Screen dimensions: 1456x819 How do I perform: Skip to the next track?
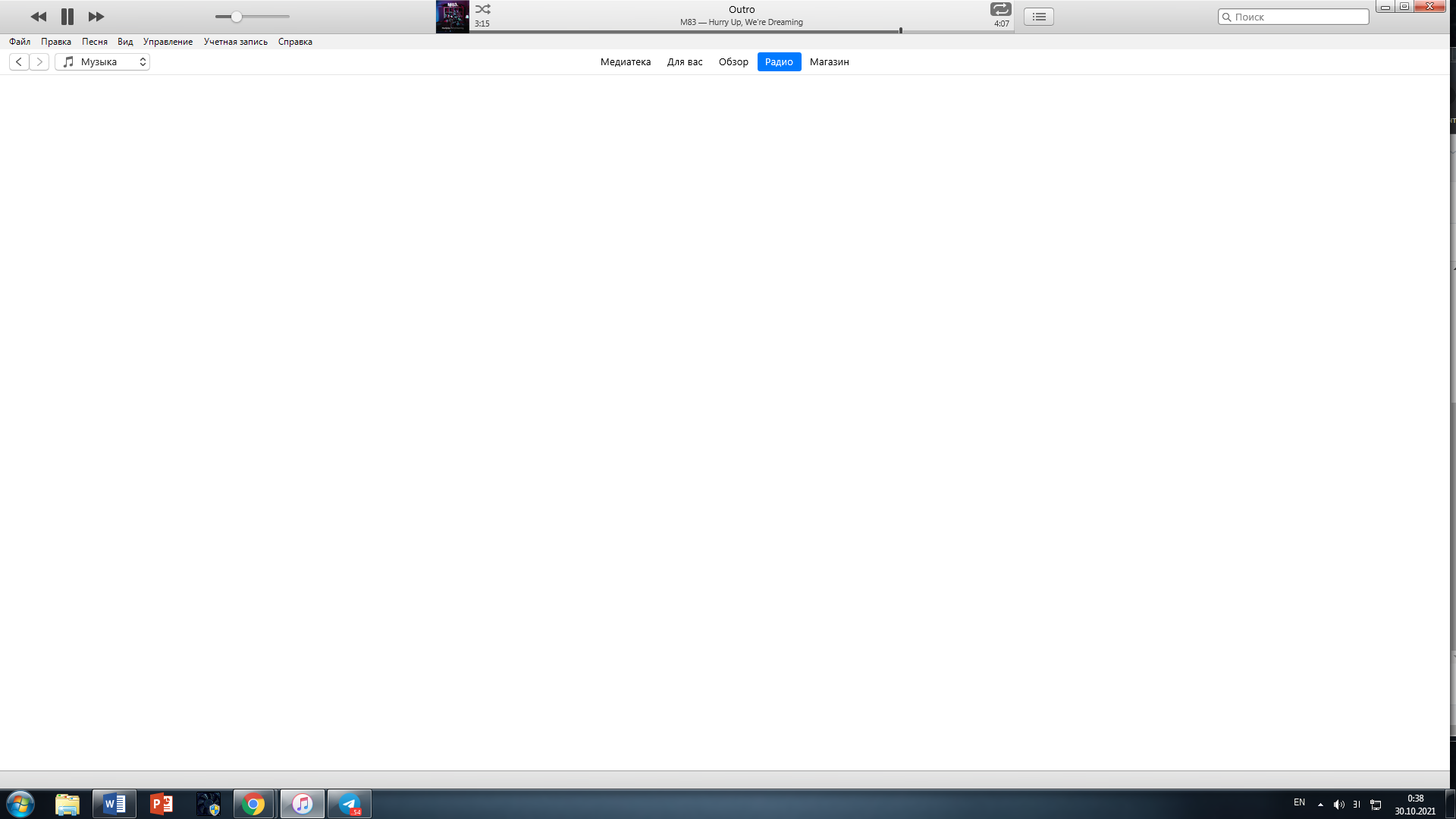coord(96,17)
